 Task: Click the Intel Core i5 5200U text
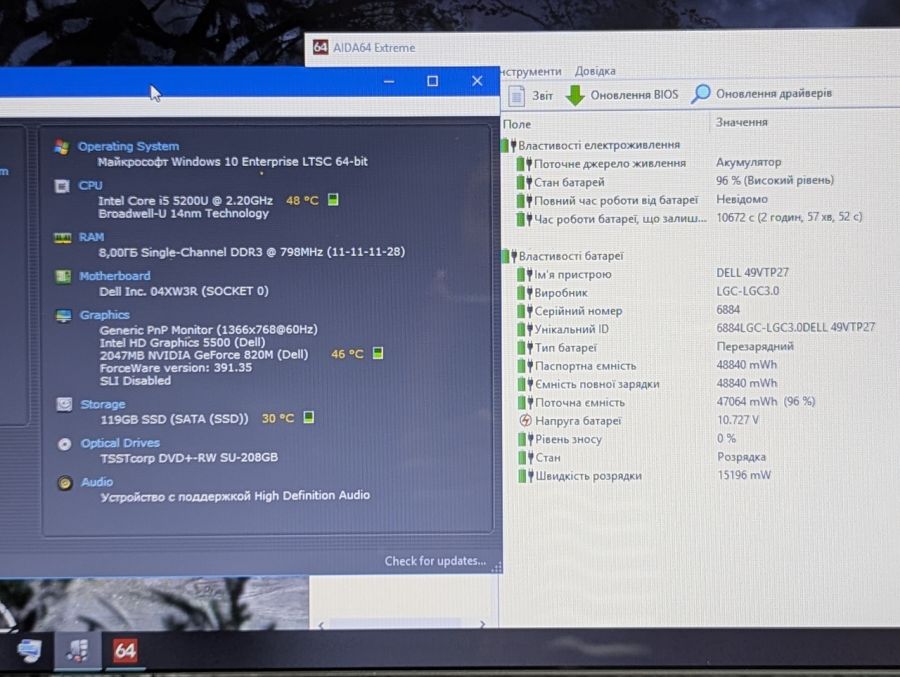click(185, 200)
